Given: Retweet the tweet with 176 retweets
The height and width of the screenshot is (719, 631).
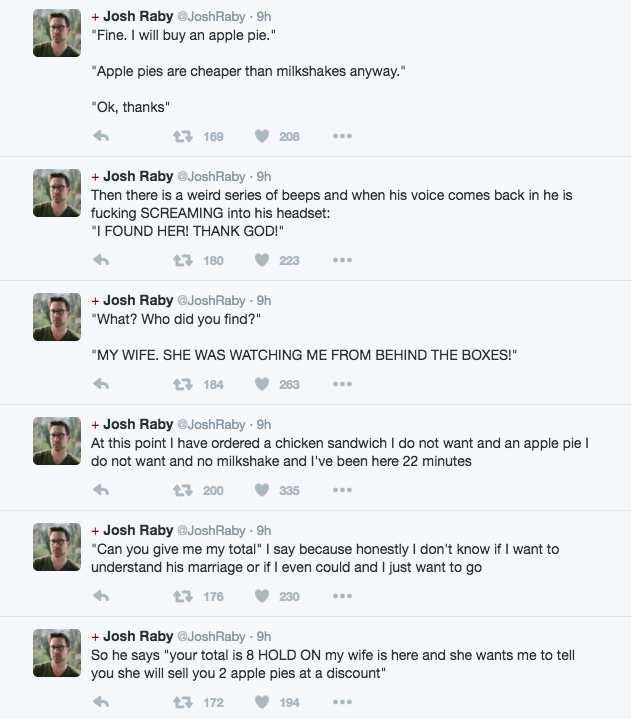Looking at the screenshot, I should [183, 596].
